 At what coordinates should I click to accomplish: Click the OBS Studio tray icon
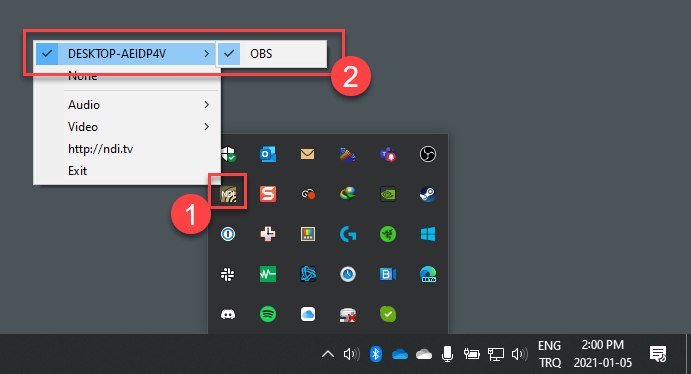pyautogui.click(x=427, y=154)
